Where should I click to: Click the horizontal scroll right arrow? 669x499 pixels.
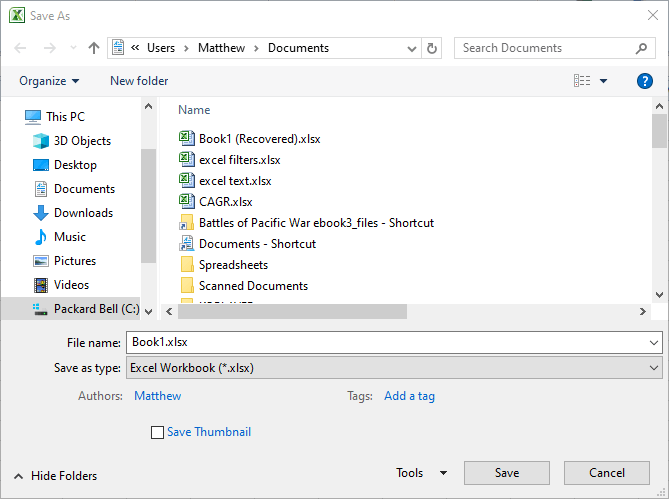643,312
